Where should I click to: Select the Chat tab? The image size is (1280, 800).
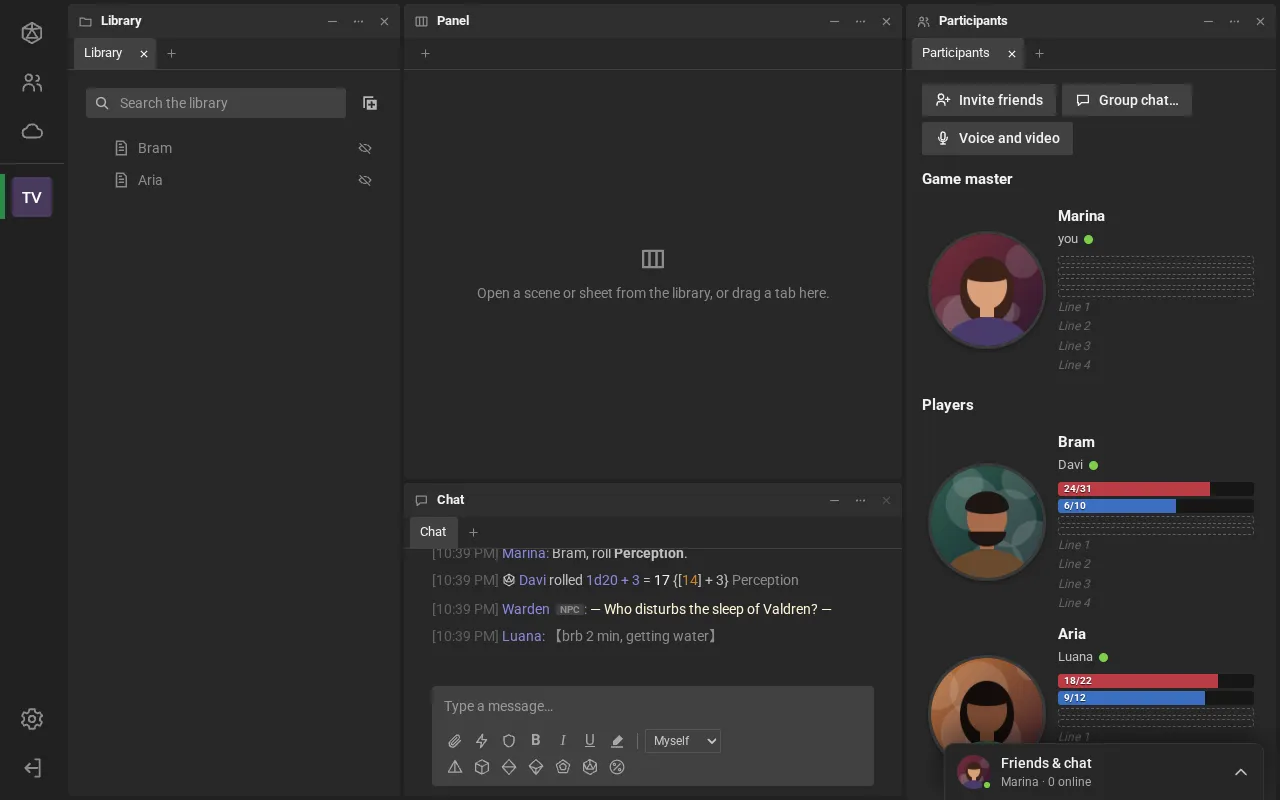433,532
